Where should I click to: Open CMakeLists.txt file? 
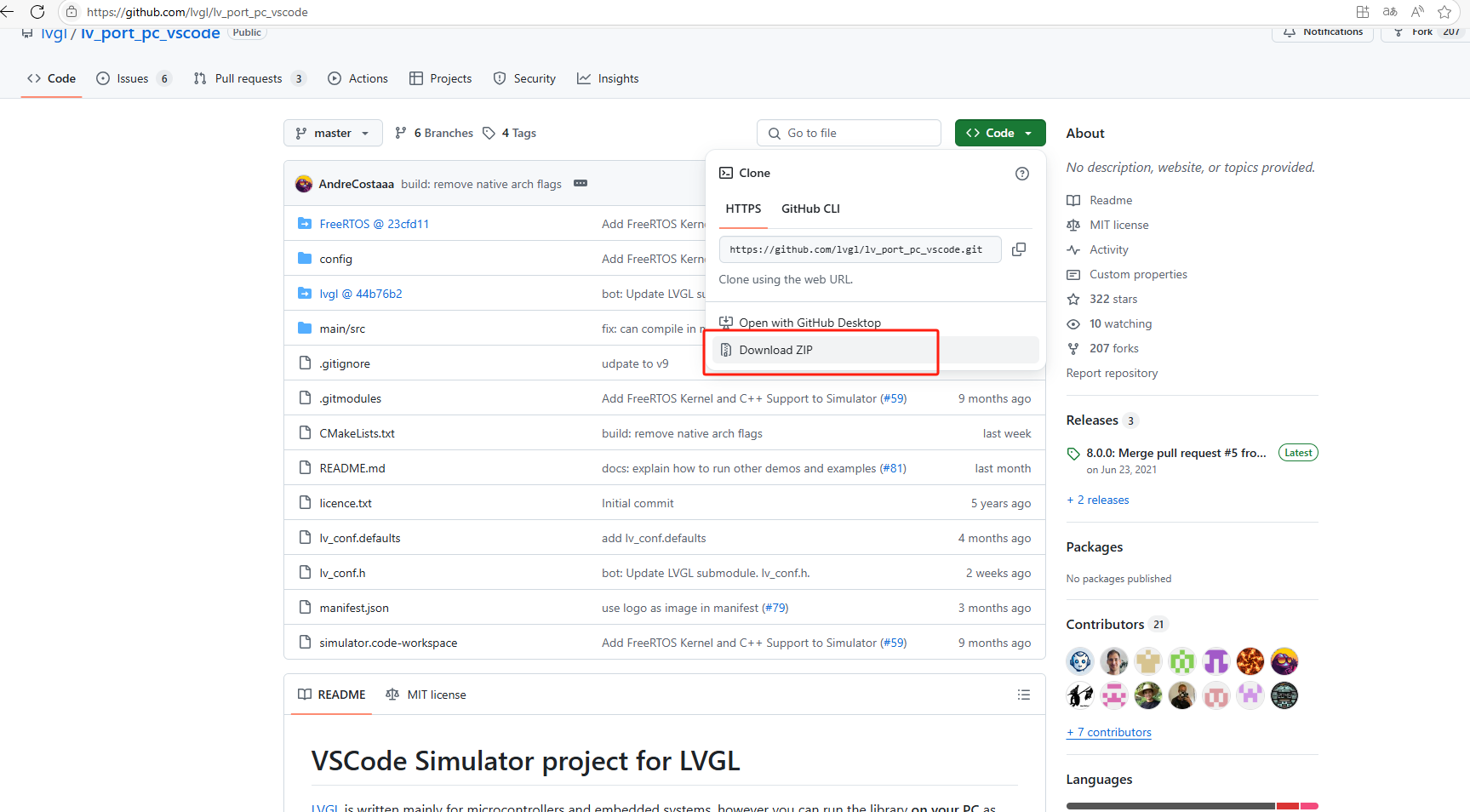point(357,433)
